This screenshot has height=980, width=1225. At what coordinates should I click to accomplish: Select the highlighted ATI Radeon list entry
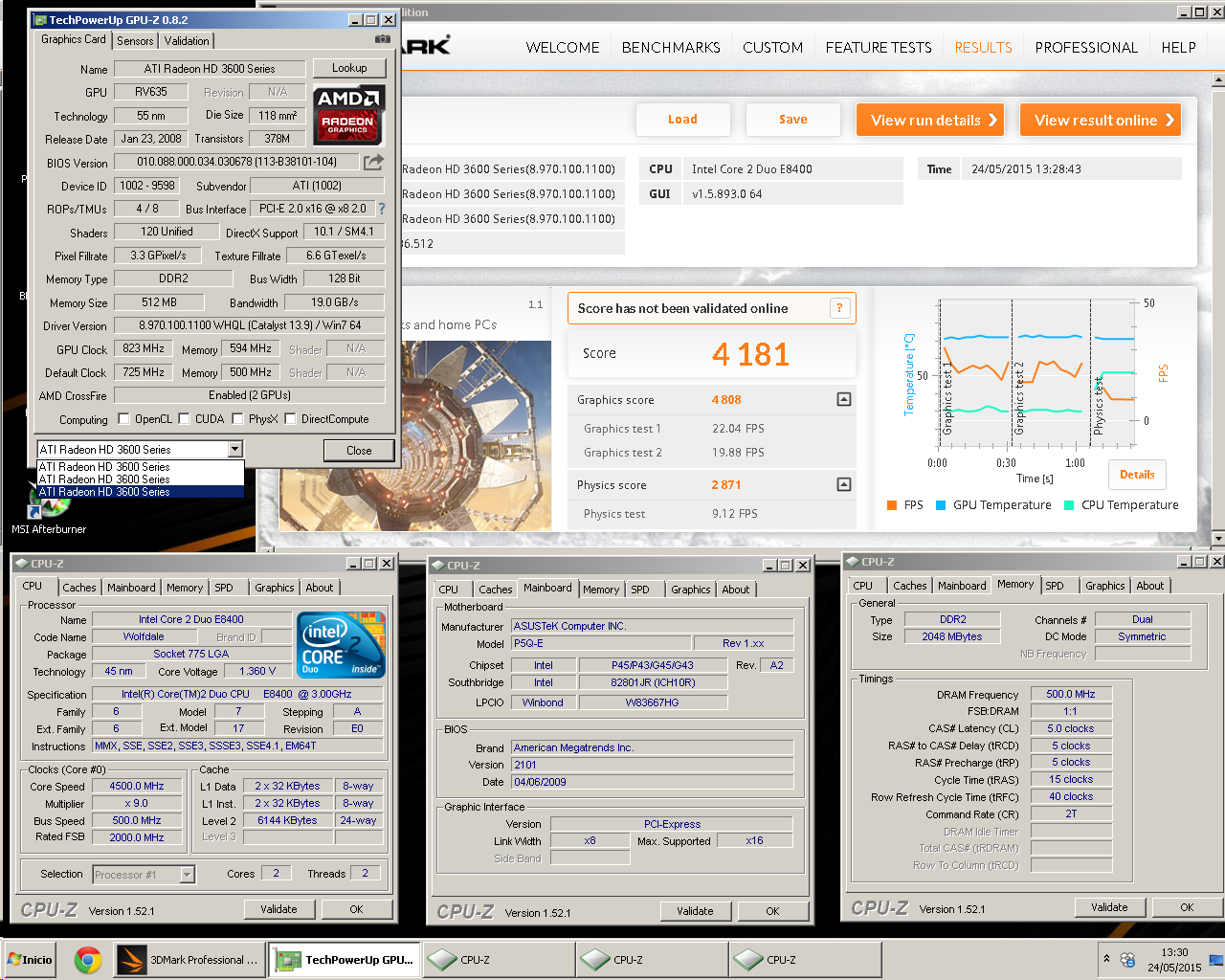(141, 492)
